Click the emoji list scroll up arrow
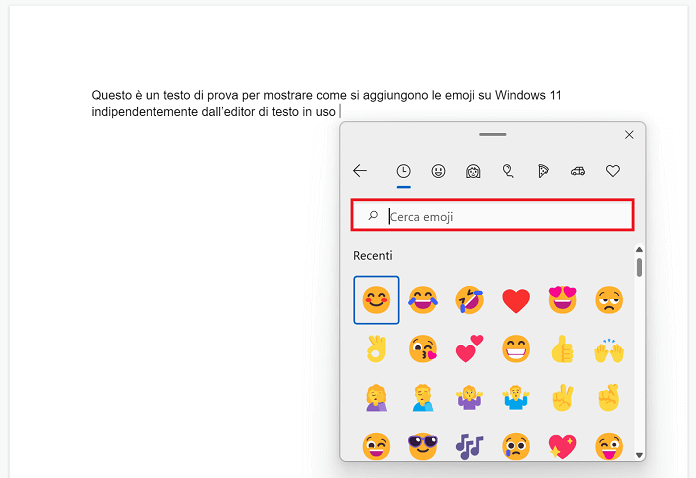 [639, 249]
